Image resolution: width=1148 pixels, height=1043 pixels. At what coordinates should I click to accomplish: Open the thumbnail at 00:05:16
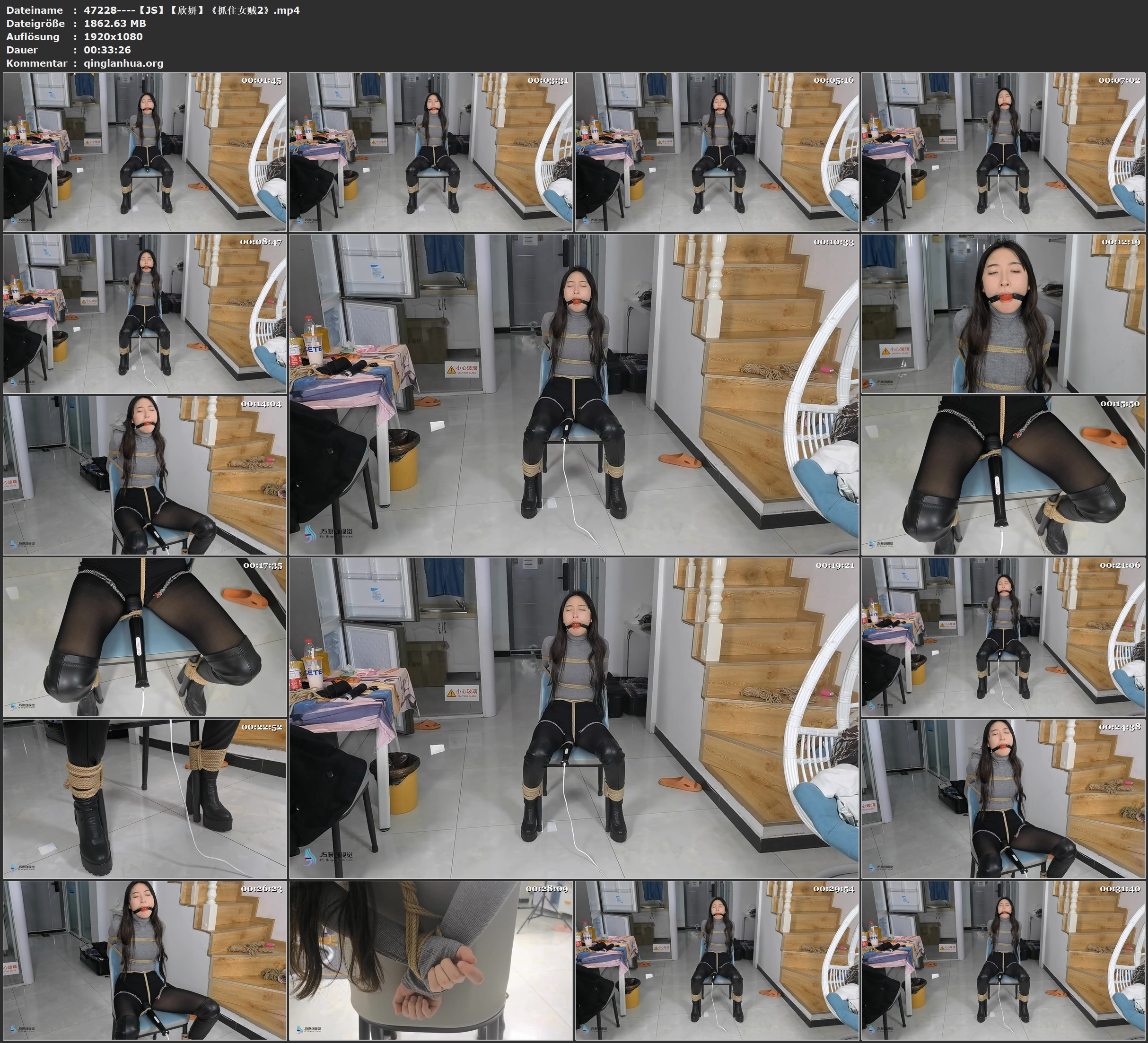coord(717,152)
